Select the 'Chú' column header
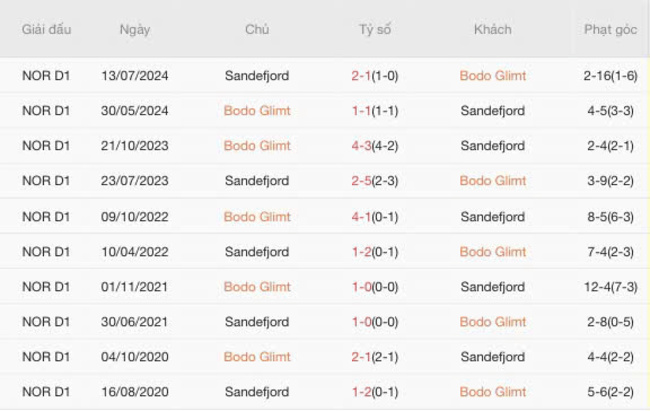This screenshot has height=411, width=650. pos(257,30)
